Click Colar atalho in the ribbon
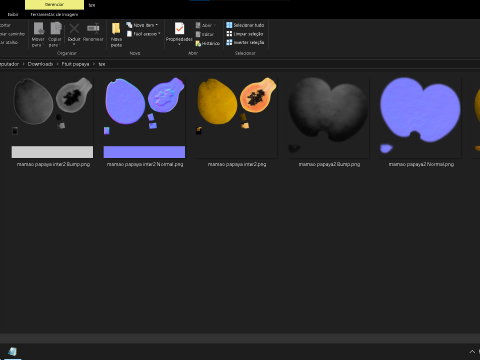This screenshot has height=360, width=480. click(9, 42)
